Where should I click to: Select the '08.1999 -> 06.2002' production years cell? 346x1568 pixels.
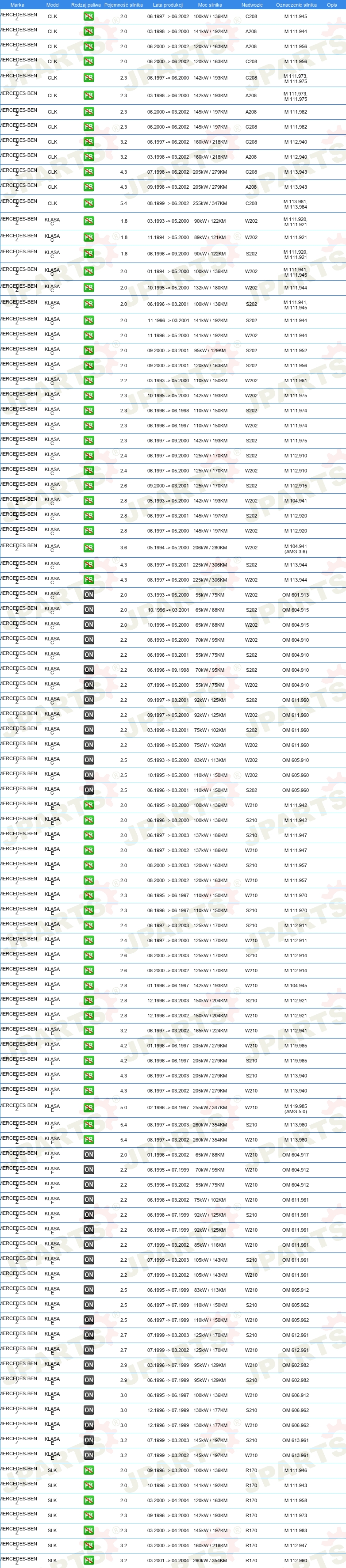[168, 203]
